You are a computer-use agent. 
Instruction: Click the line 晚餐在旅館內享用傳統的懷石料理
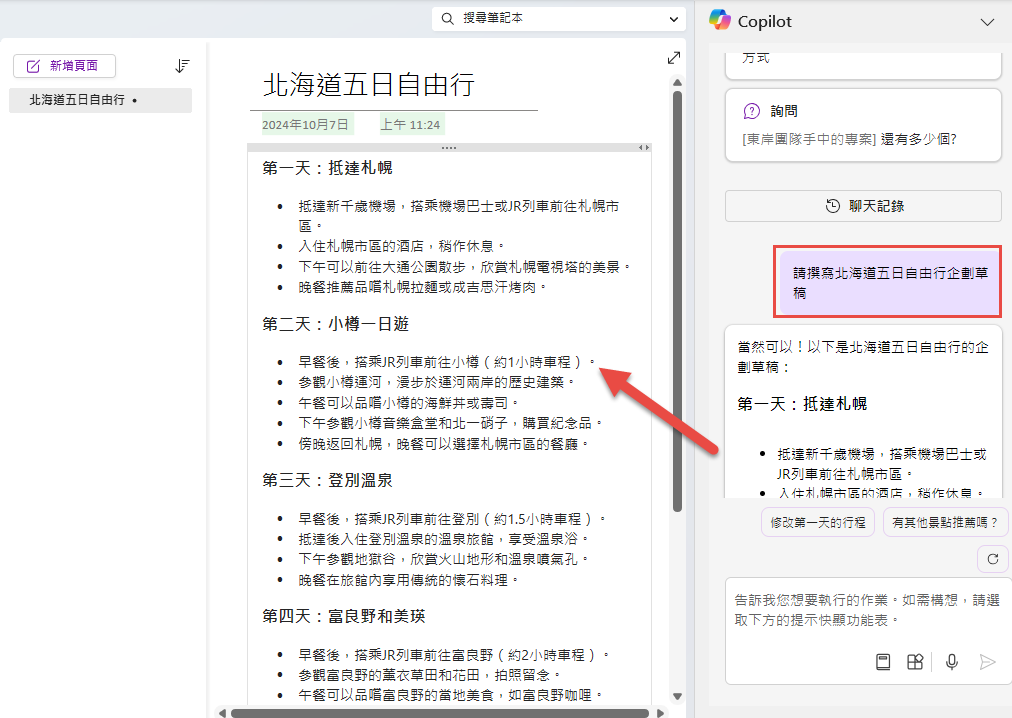coord(408,580)
